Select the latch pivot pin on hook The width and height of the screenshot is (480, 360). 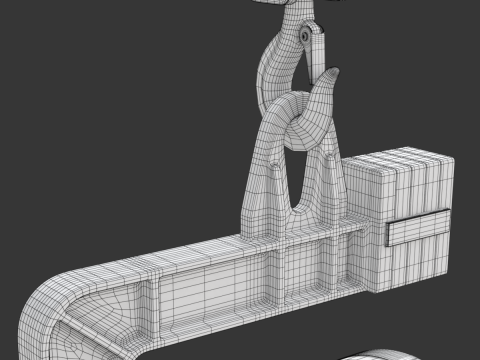click(304, 36)
